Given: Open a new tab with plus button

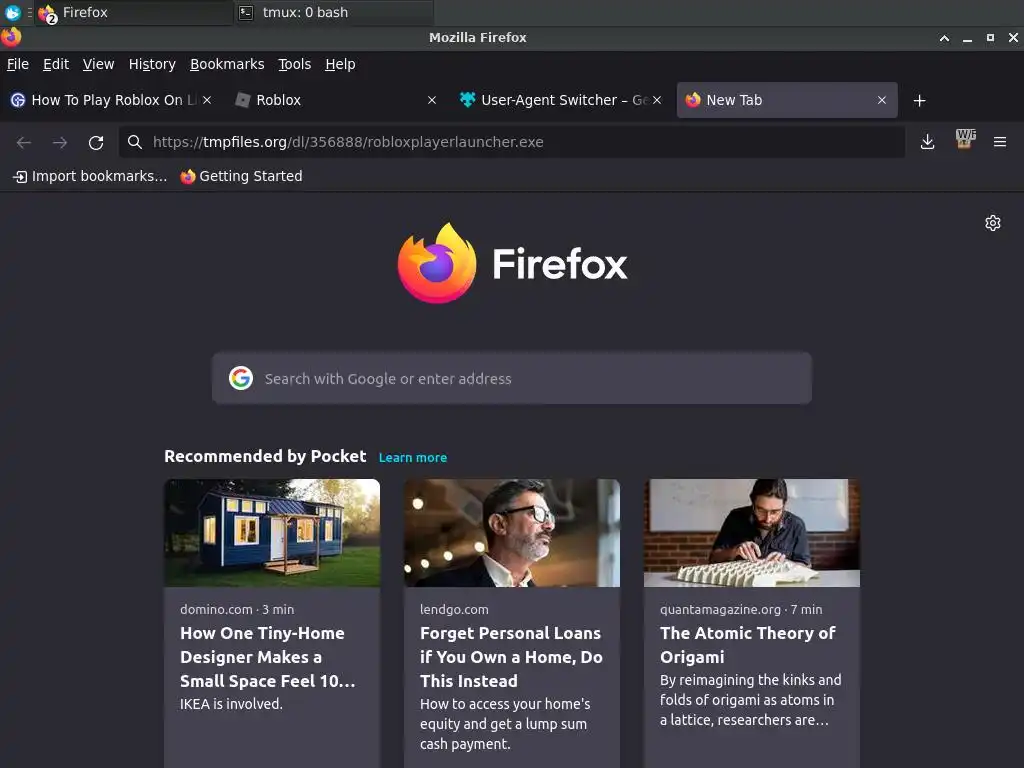Looking at the screenshot, I should point(919,101).
